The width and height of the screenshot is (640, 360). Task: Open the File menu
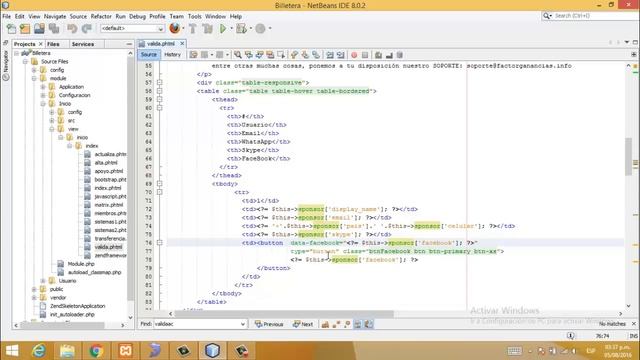point(7,16)
